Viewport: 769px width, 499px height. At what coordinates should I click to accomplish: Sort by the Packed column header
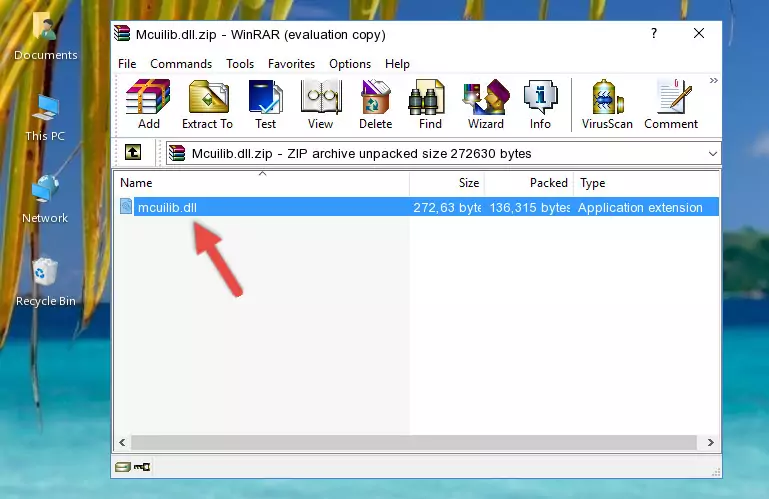point(529,183)
